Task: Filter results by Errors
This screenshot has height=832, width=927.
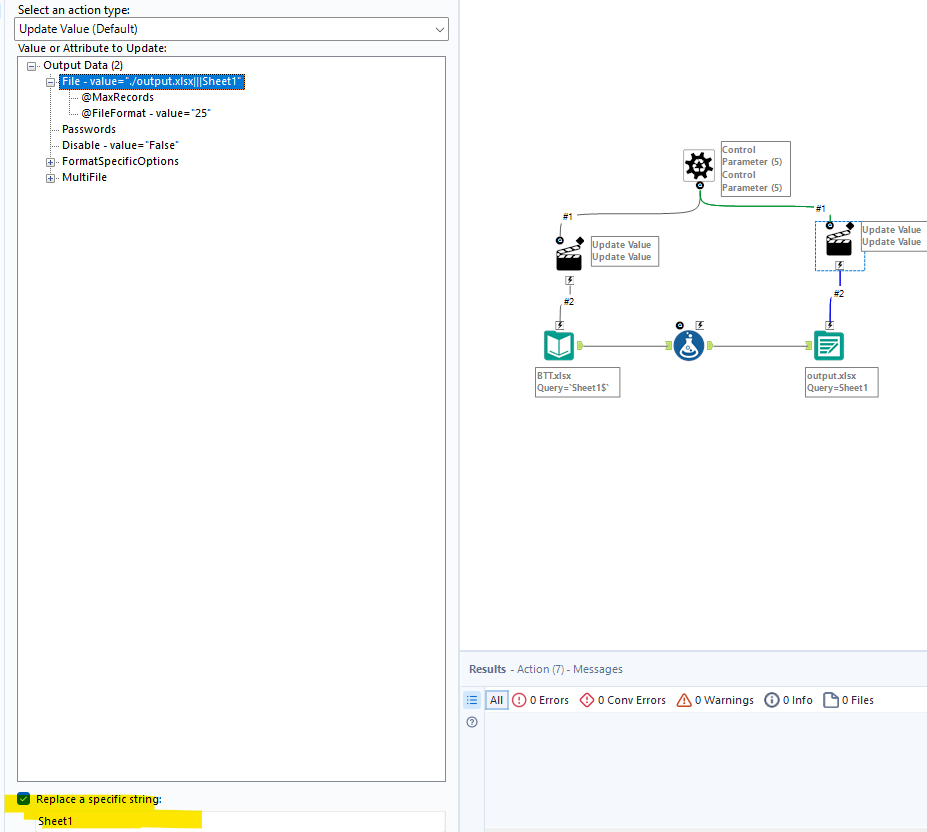Action: pos(540,700)
